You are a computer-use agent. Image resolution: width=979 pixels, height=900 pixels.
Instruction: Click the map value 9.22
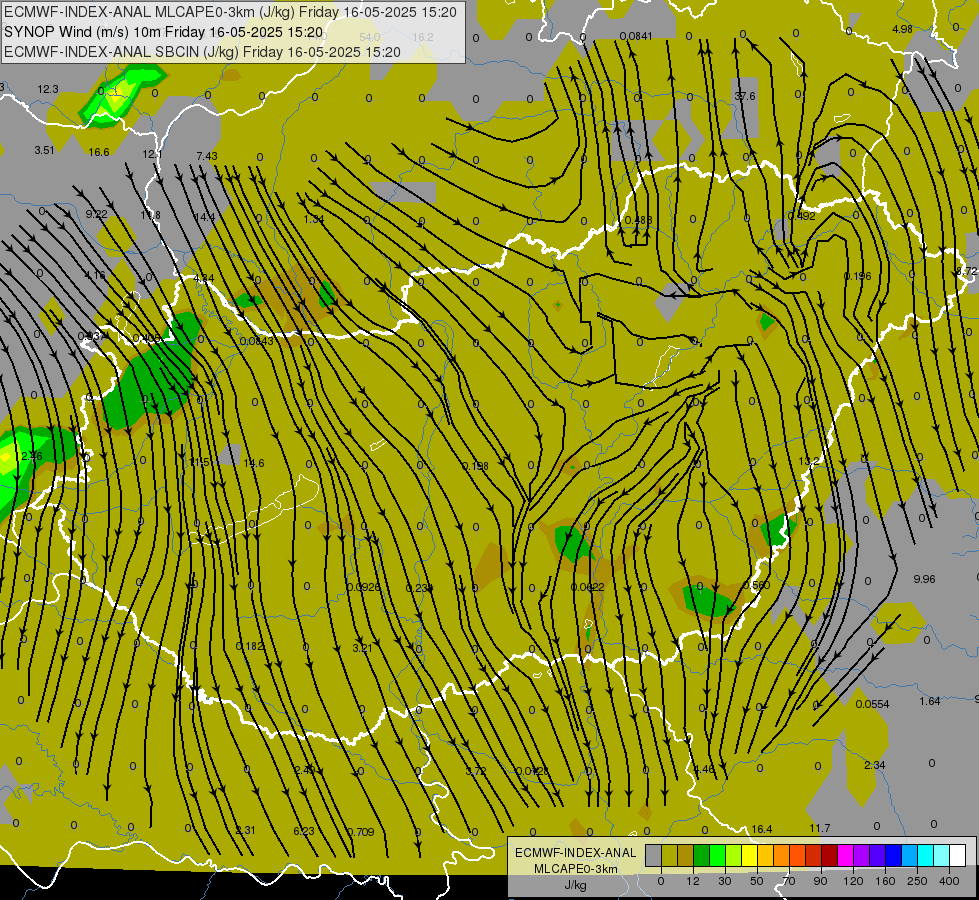pyautogui.click(x=96, y=214)
